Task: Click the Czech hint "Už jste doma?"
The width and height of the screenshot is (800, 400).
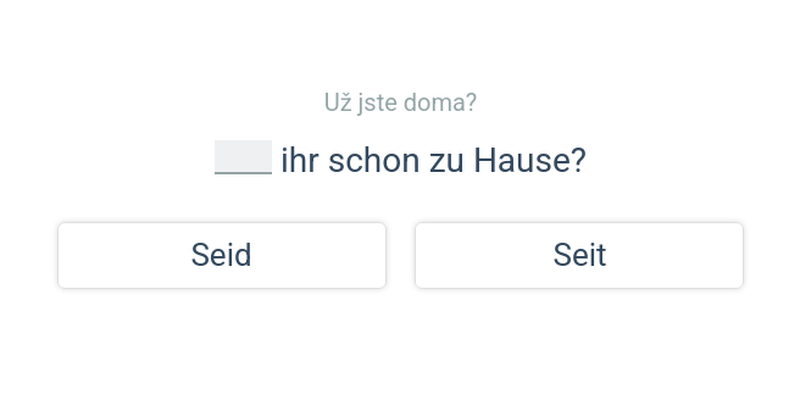Action: click(x=400, y=102)
